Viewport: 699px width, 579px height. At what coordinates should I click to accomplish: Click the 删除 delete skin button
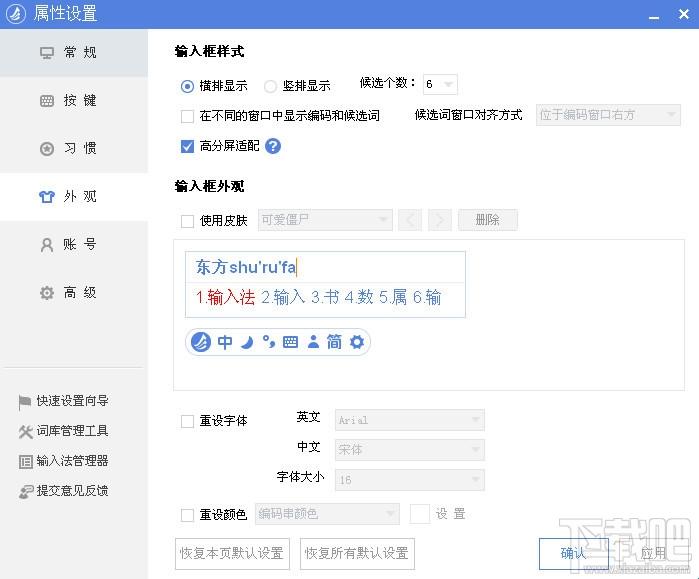click(488, 220)
